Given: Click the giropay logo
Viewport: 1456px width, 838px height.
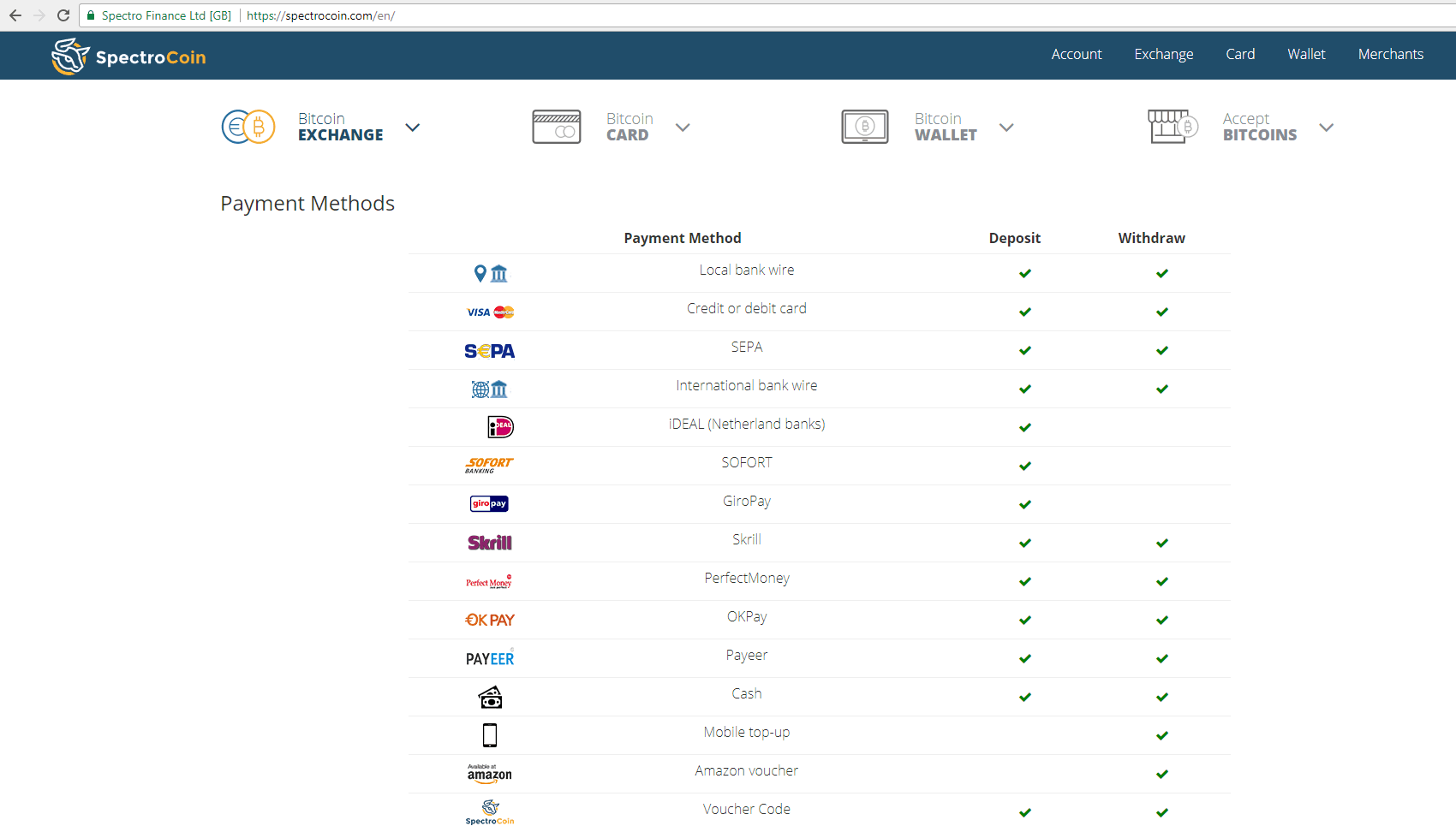Looking at the screenshot, I should pos(490,503).
